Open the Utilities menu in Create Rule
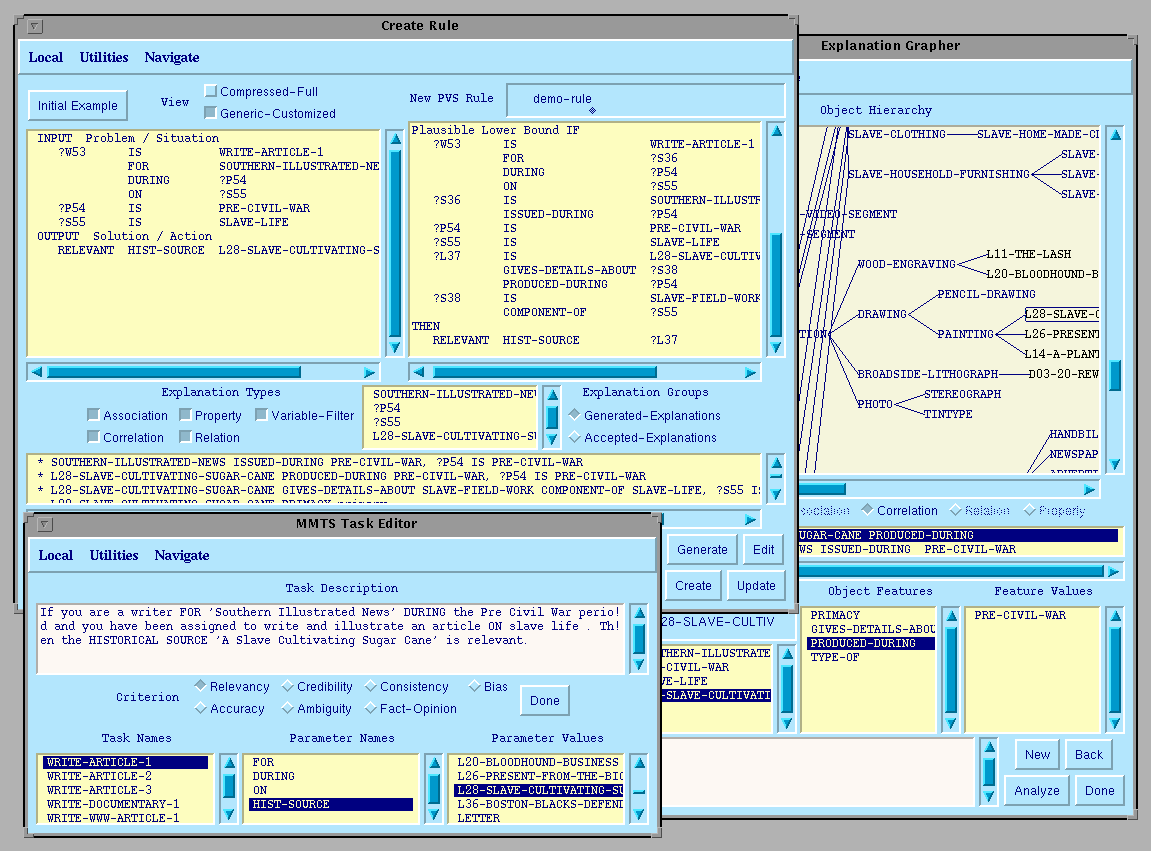Viewport: 1151px width, 851px height. coord(104,57)
